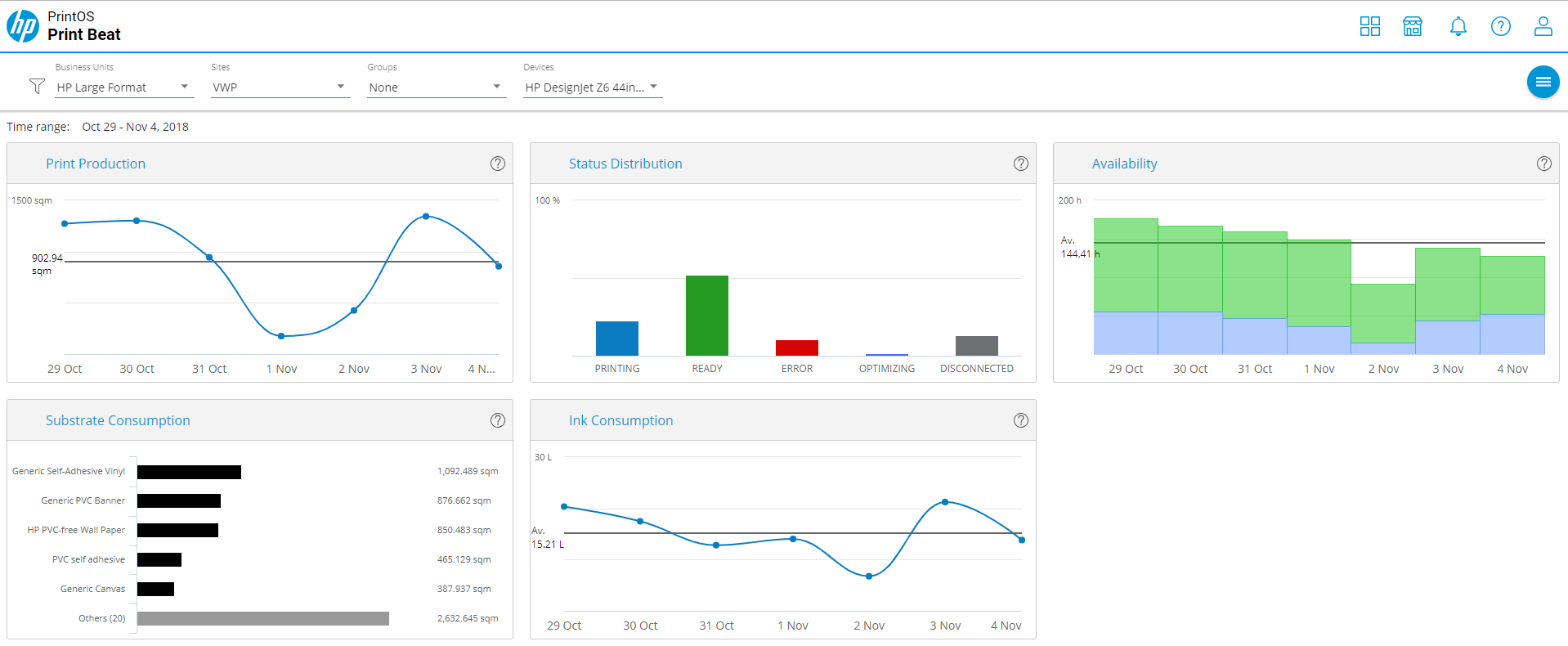1568x646 pixels.
Task: Click the 2 Nov point on Ink Consumption
Action: point(869,576)
